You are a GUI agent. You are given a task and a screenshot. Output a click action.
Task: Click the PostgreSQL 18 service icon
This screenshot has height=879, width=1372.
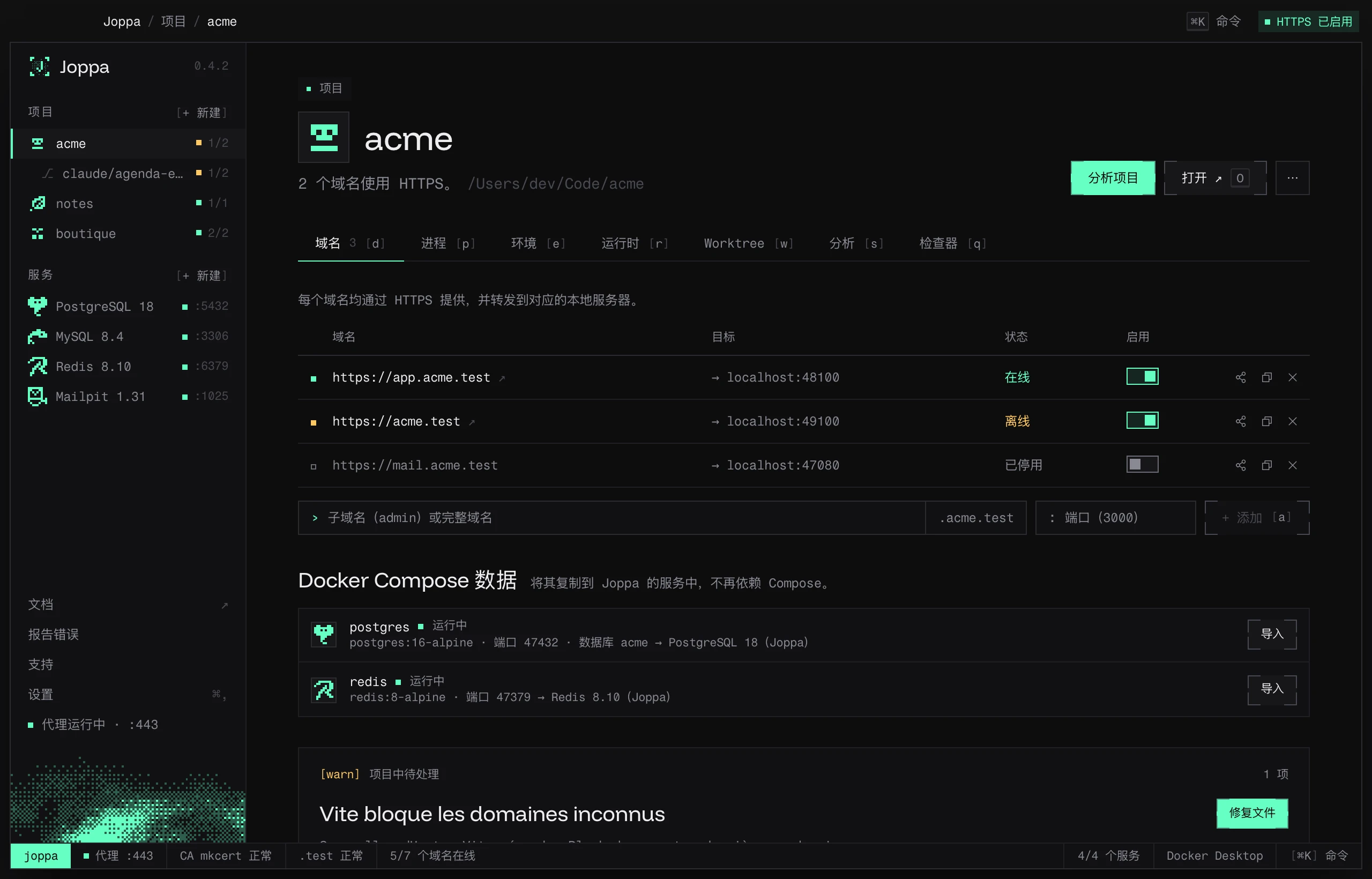point(37,307)
